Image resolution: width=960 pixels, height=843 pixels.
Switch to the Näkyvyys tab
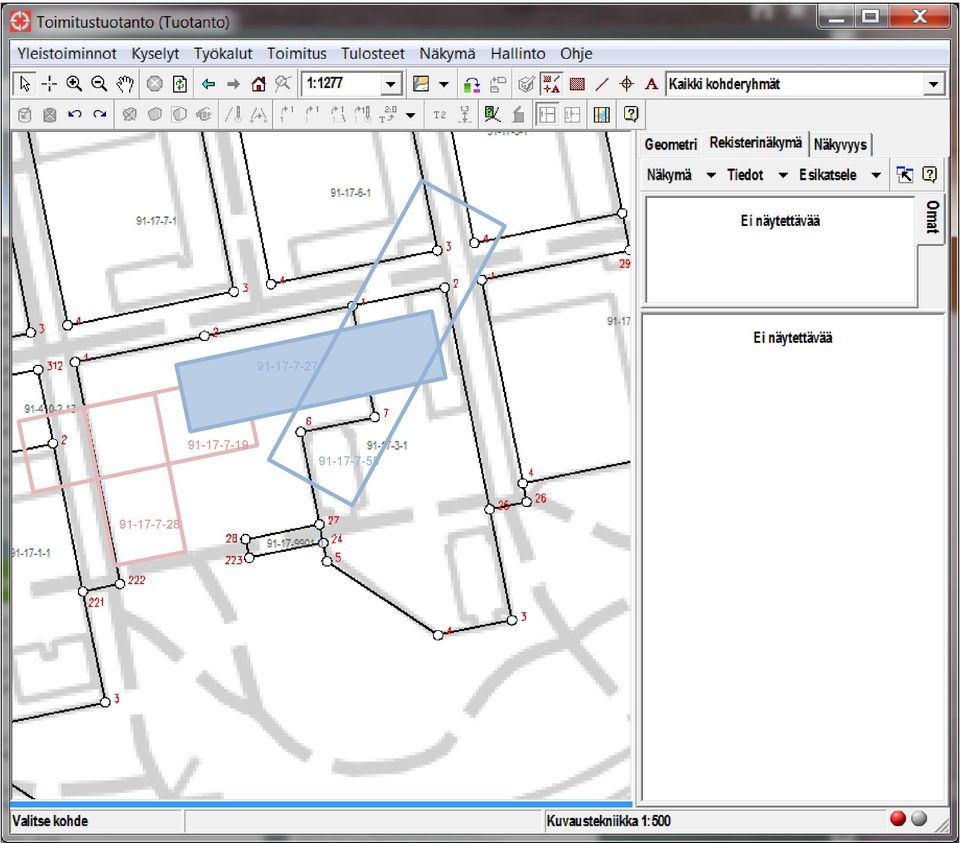point(840,144)
